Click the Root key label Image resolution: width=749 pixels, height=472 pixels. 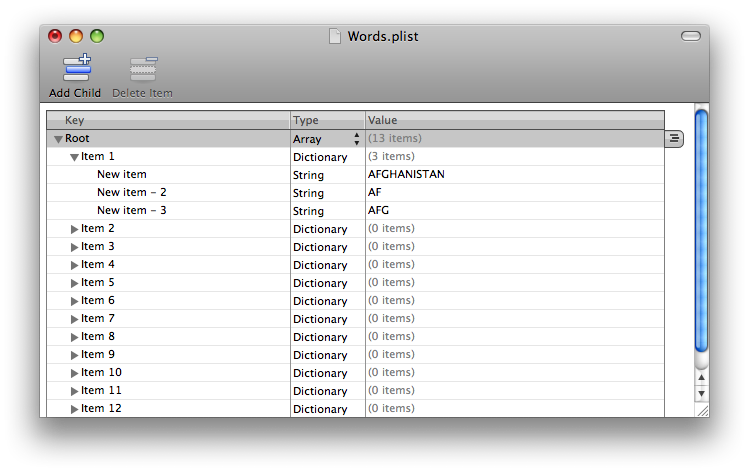pyautogui.click(x=77, y=139)
